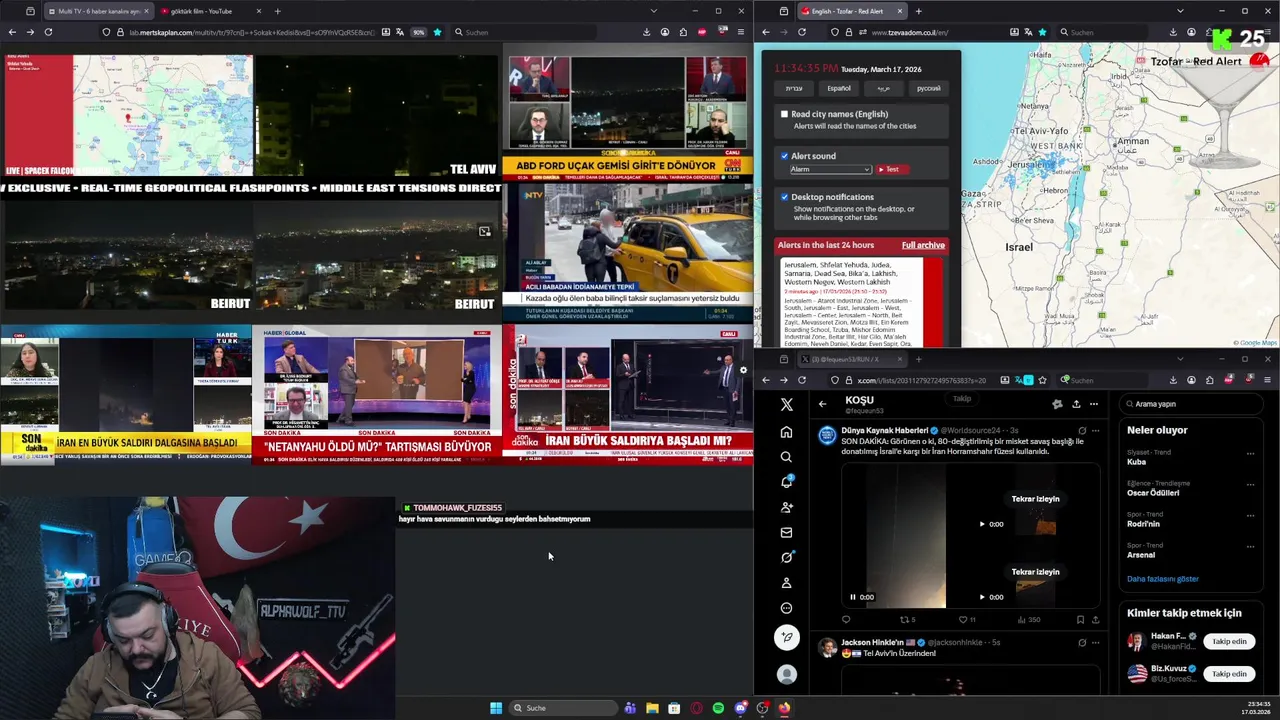Viewport: 1280px width, 720px height.
Task: Reply to Dünya Kaynak Haberleri post
Action: click(846, 619)
